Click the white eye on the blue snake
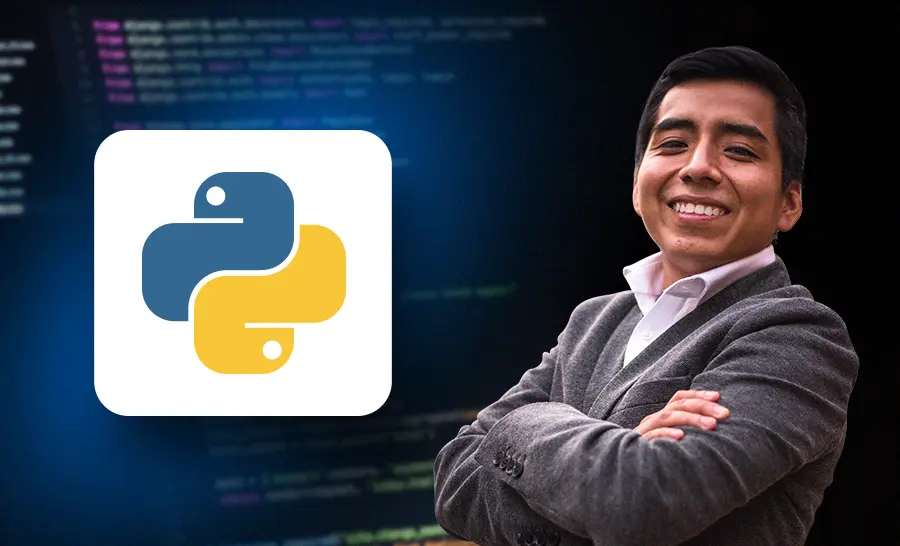The image size is (900, 546). pyautogui.click(x=216, y=196)
